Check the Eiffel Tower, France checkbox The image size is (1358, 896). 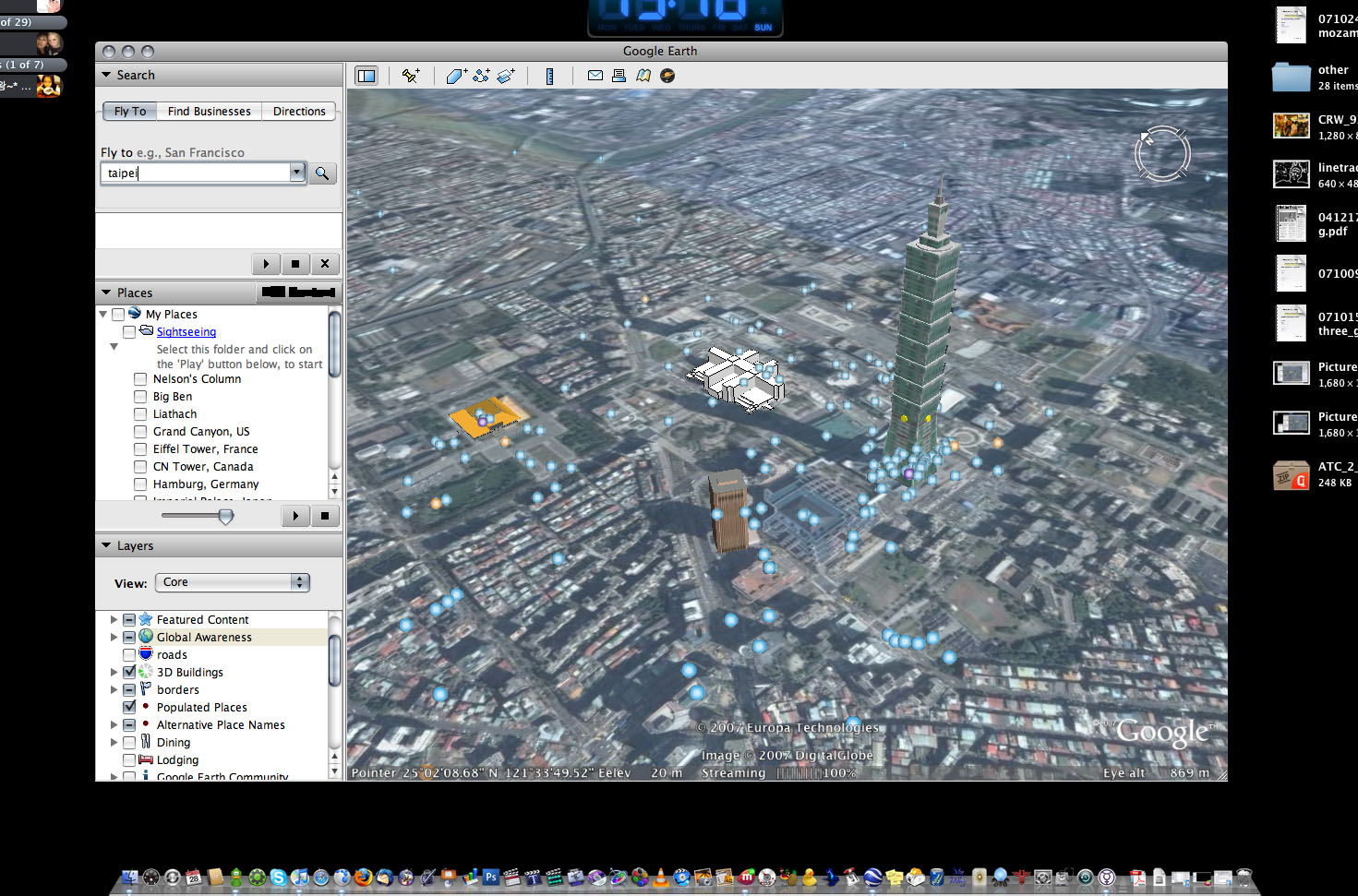coord(140,449)
